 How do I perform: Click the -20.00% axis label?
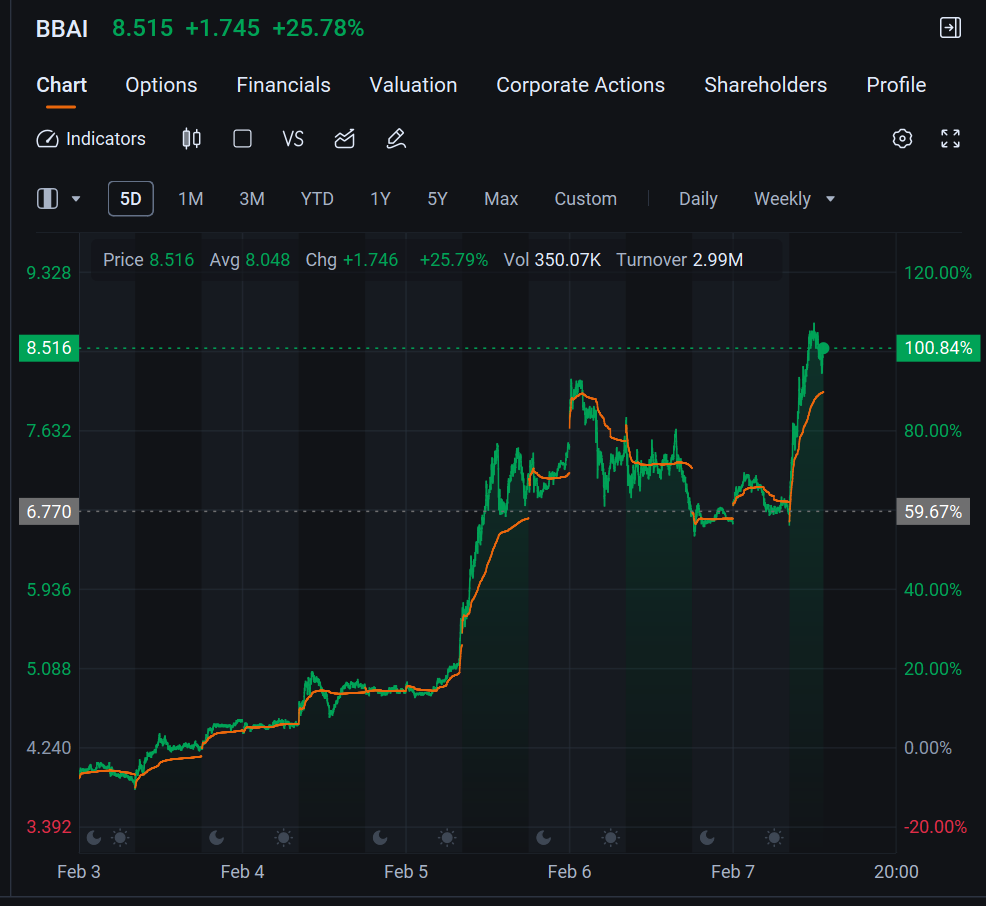point(935,827)
